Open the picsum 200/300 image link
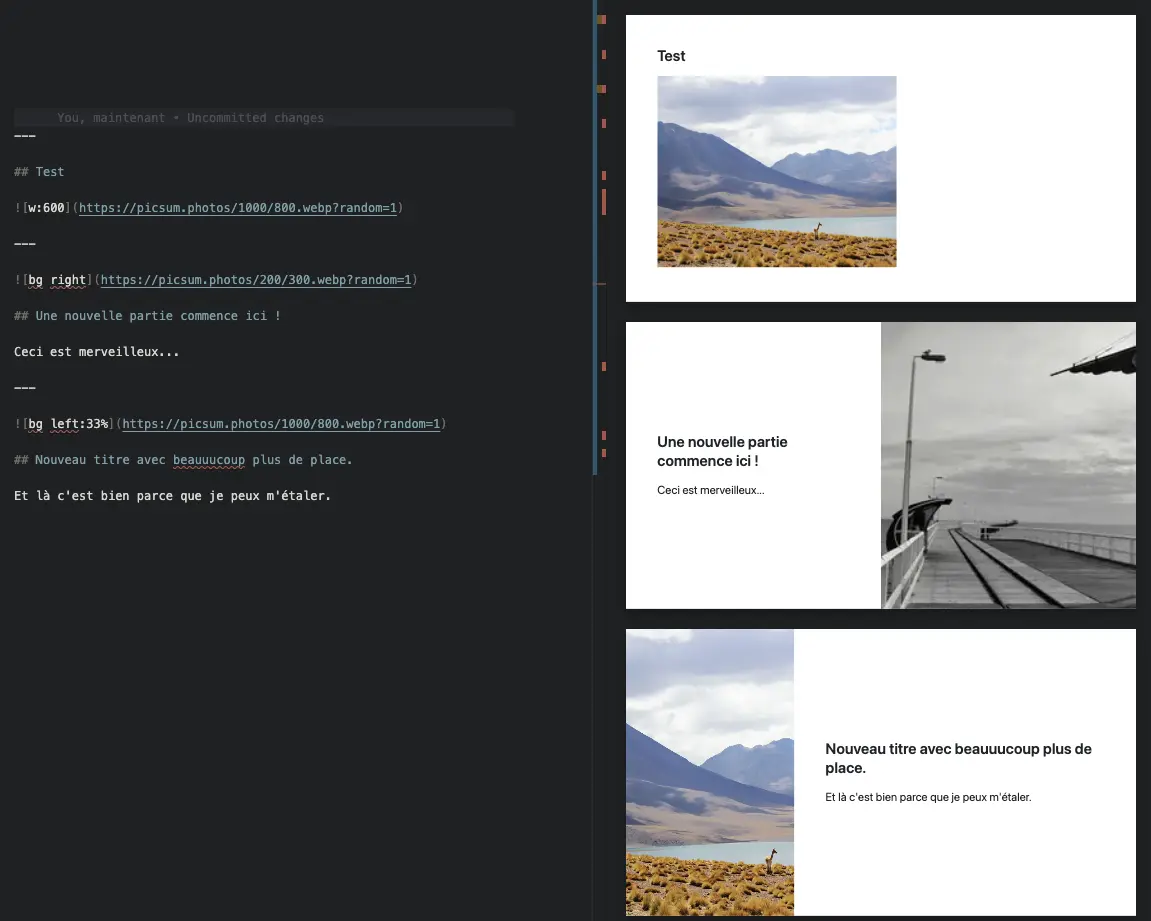Screen dimensions: 1151x921 pos(255,280)
